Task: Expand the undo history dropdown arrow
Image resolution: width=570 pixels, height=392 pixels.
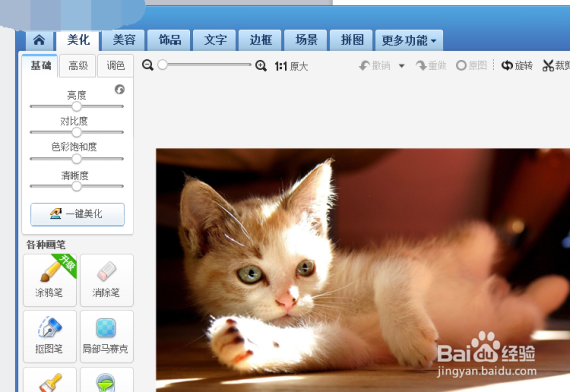Action: click(x=402, y=66)
